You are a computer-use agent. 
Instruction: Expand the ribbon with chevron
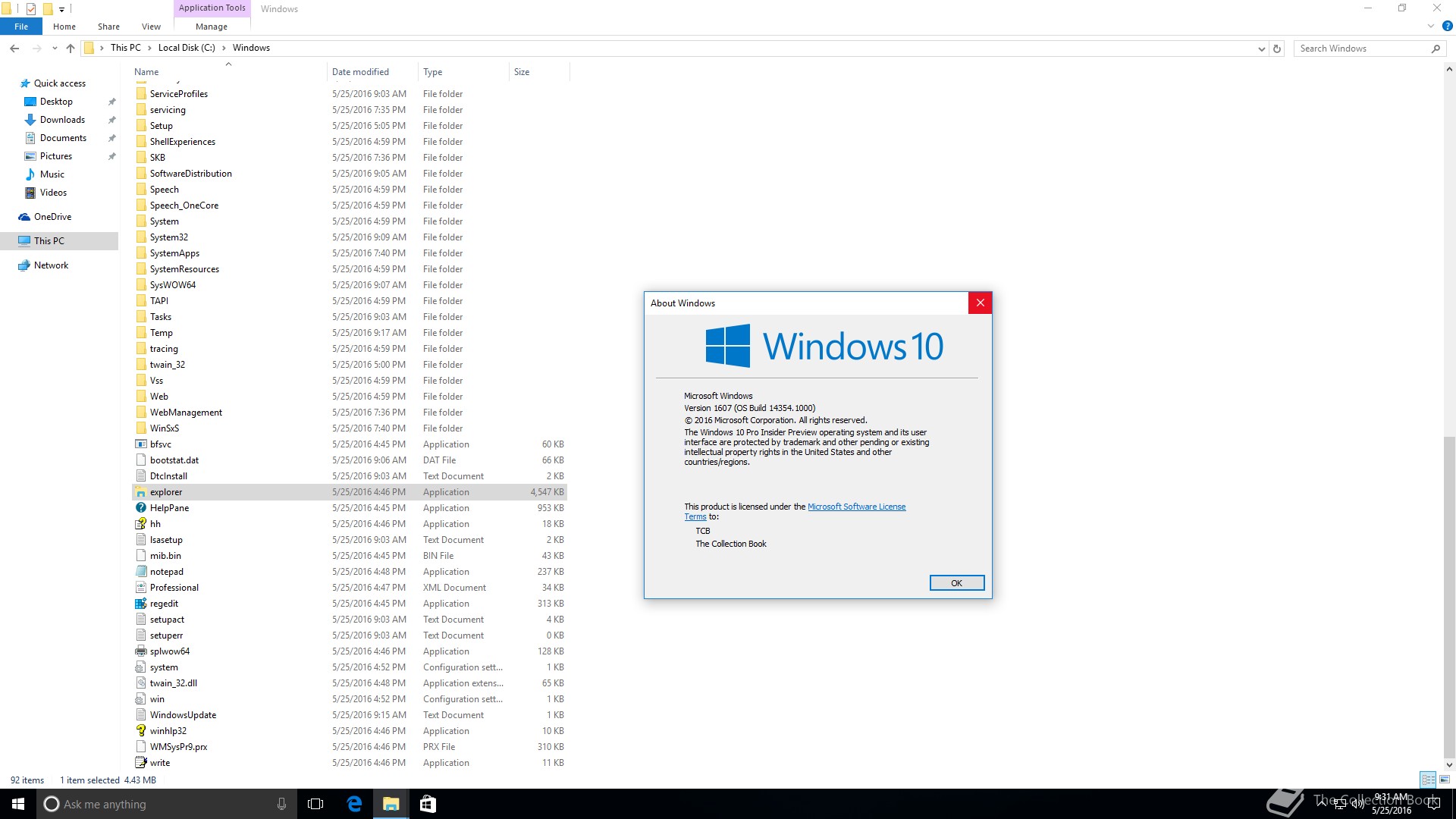[1431, 26]
